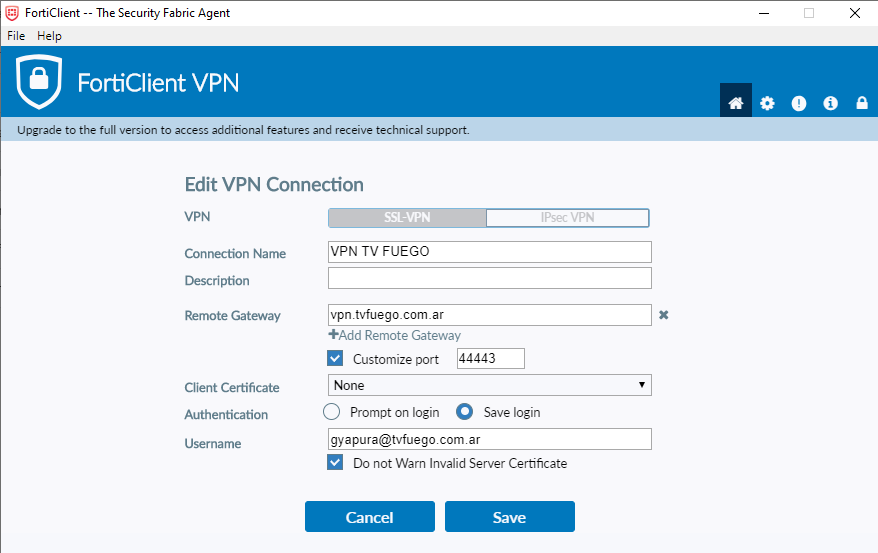Focus the empty Description field

point(489,278)
